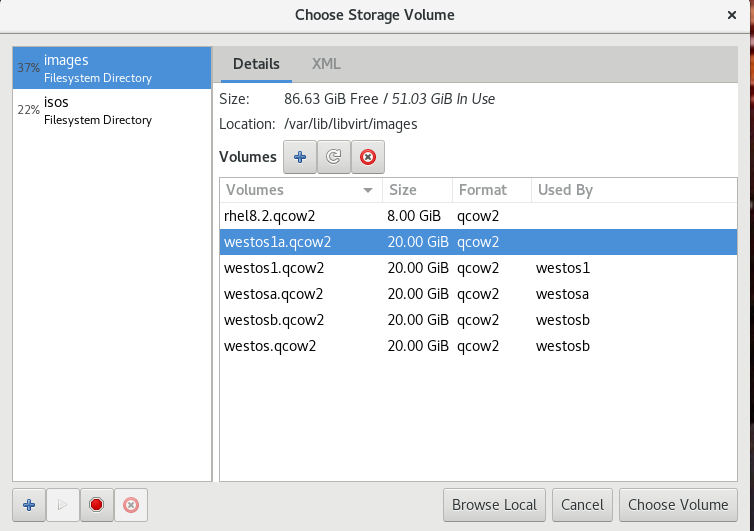Refresh the volume list

[334, 157]
